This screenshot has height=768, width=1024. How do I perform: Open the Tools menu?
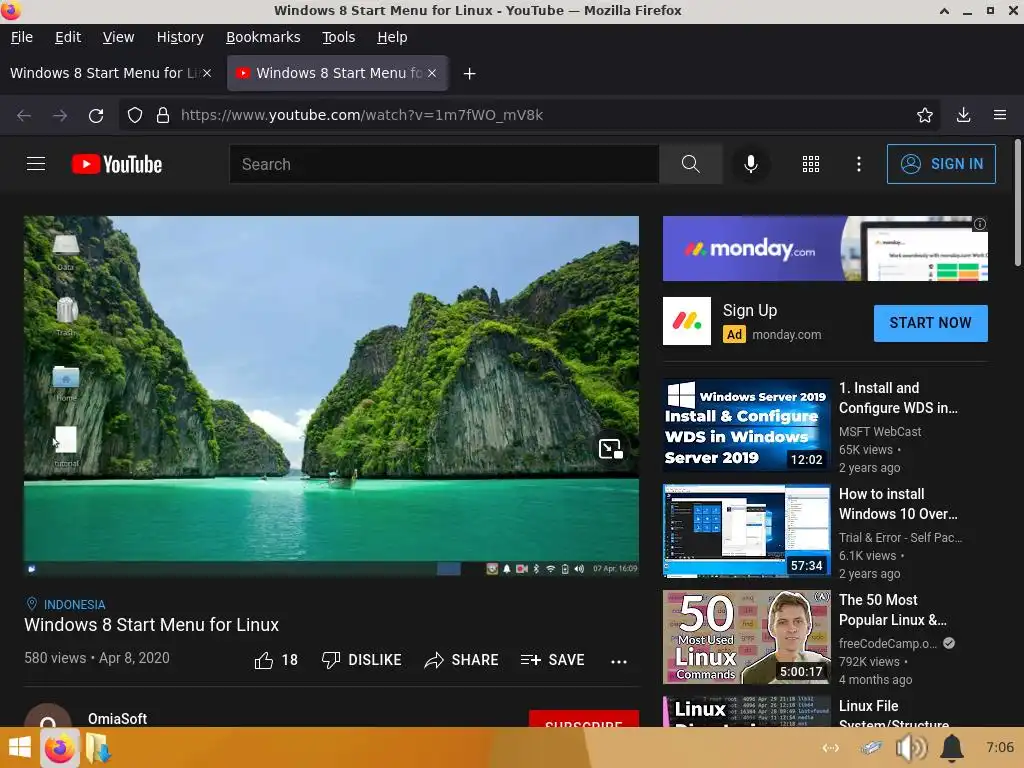338,37
